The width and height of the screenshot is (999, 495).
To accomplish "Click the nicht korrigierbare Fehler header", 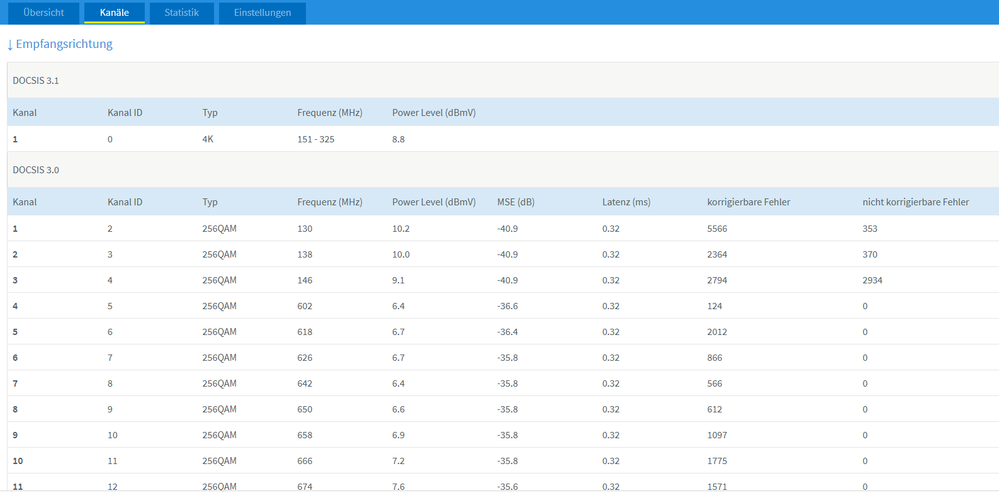I will (916, 202).
